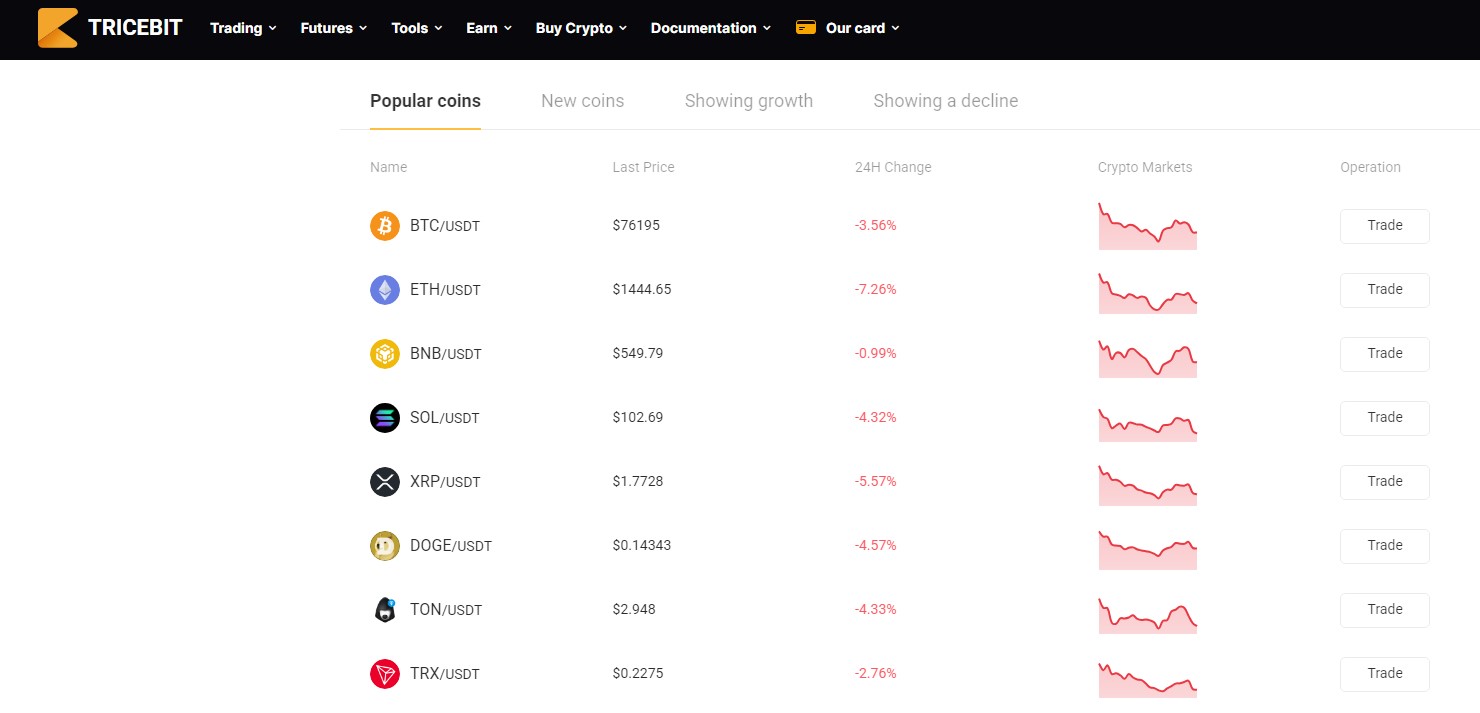Viewport: 1480px width, 713px height.
Task: Click Trade button for ETH/USDT
Action: tap(1385, 290)
